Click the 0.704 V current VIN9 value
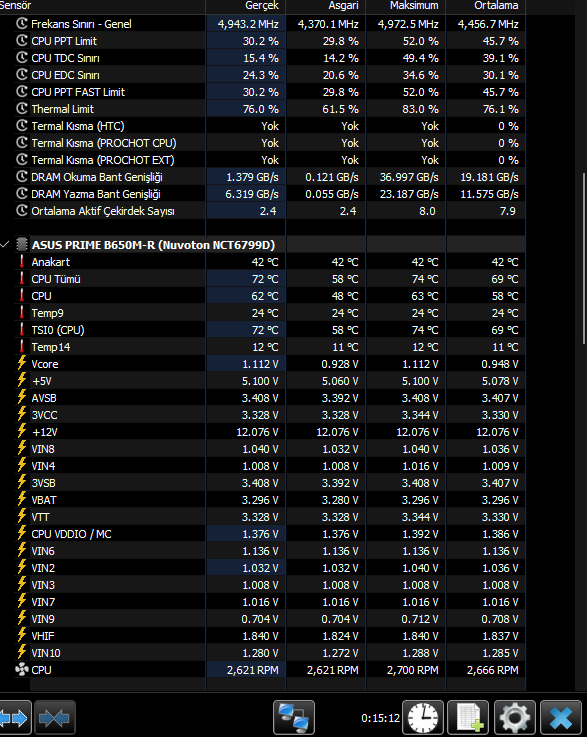587x737 pixels. 260,619
